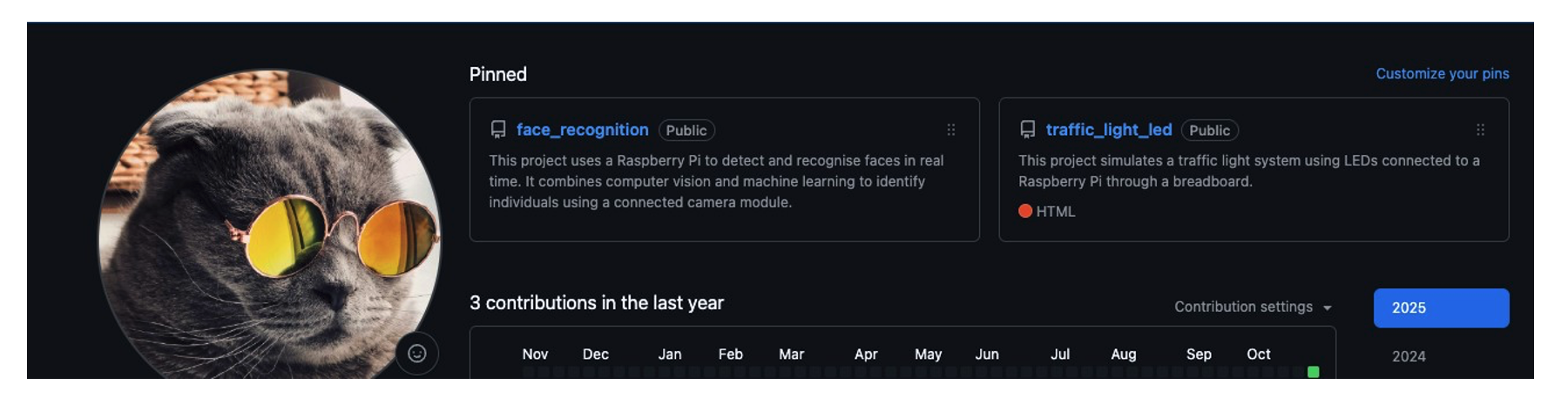Open the face_recognition repository link
This screenshot has height=412, width=1568.
(x=582, y=130)
